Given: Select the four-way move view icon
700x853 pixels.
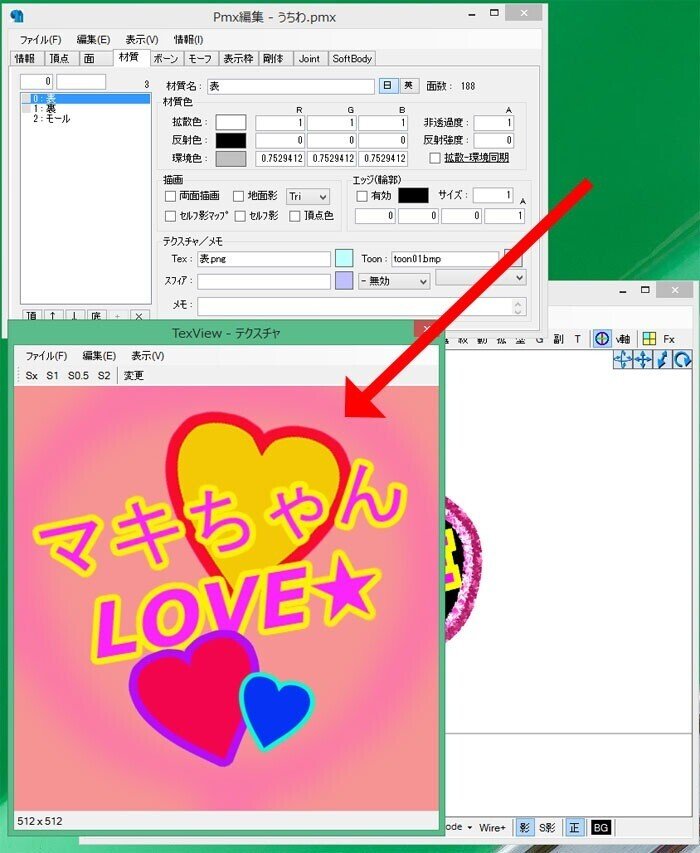Looking at the screenshot, I should (643, 360).
